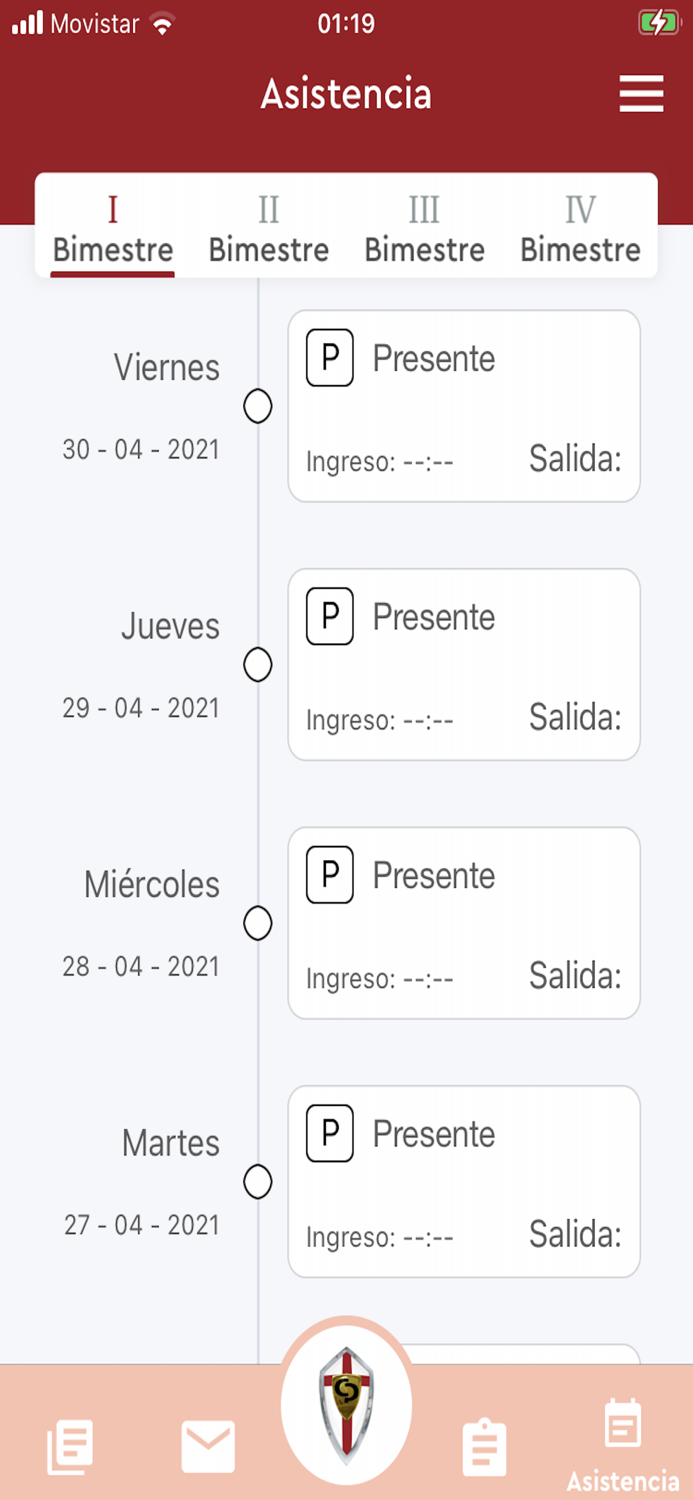Toggle the timeline marker for Martes 27-04-2021
The height and width of the screenshot is (1500, 693).
258,1181
